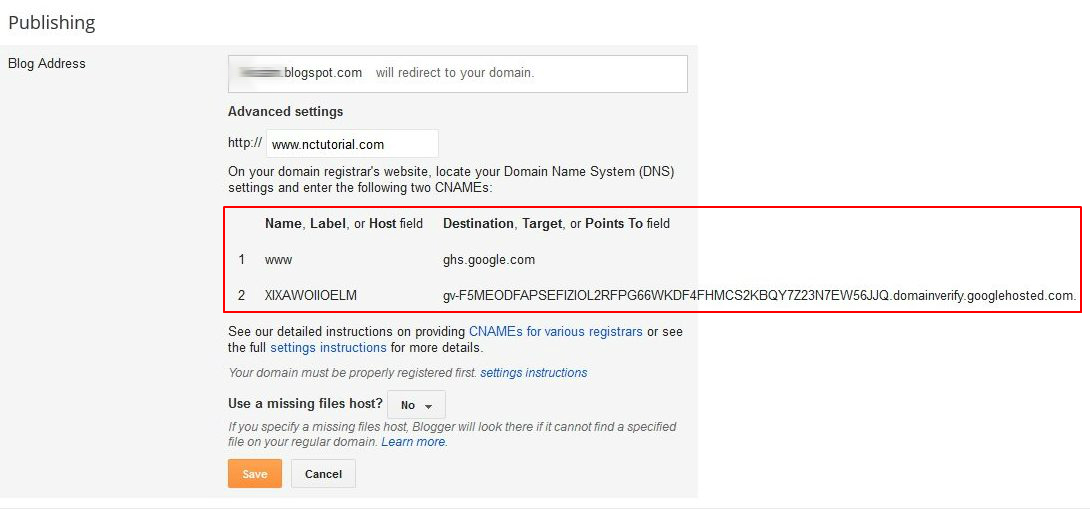The image size is (1090, 509).
Task: Click the www.nctutorial.com domain input field
Action: 352,144
